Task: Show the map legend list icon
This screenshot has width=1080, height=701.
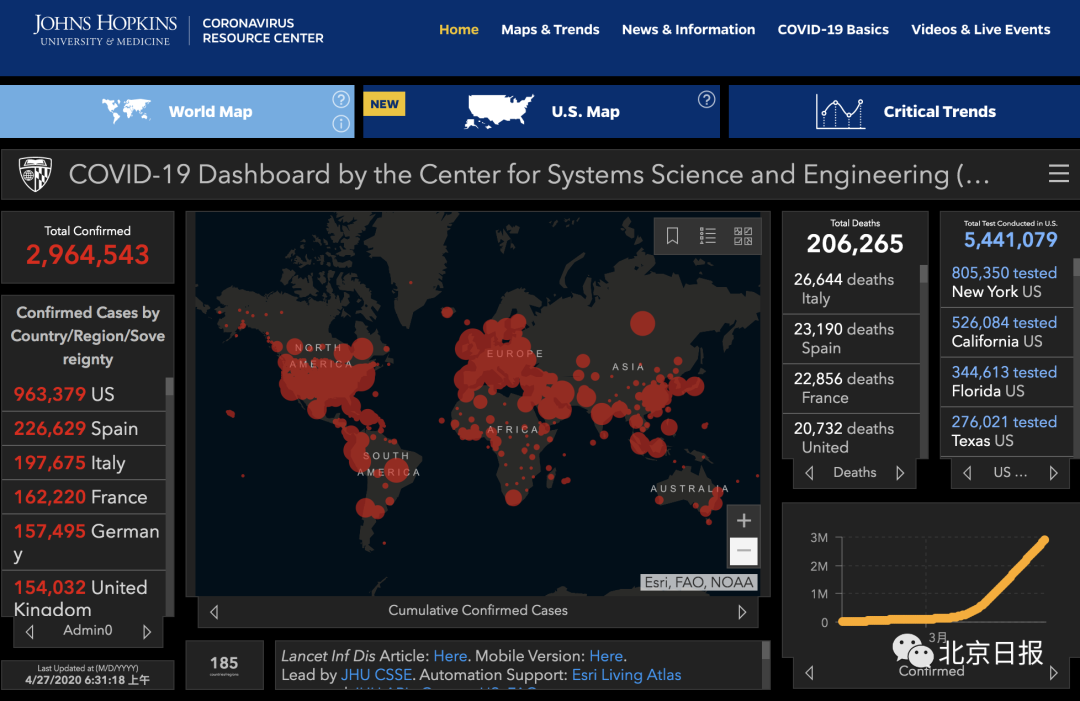Action: pyautogui.click(x=708, y=236)
